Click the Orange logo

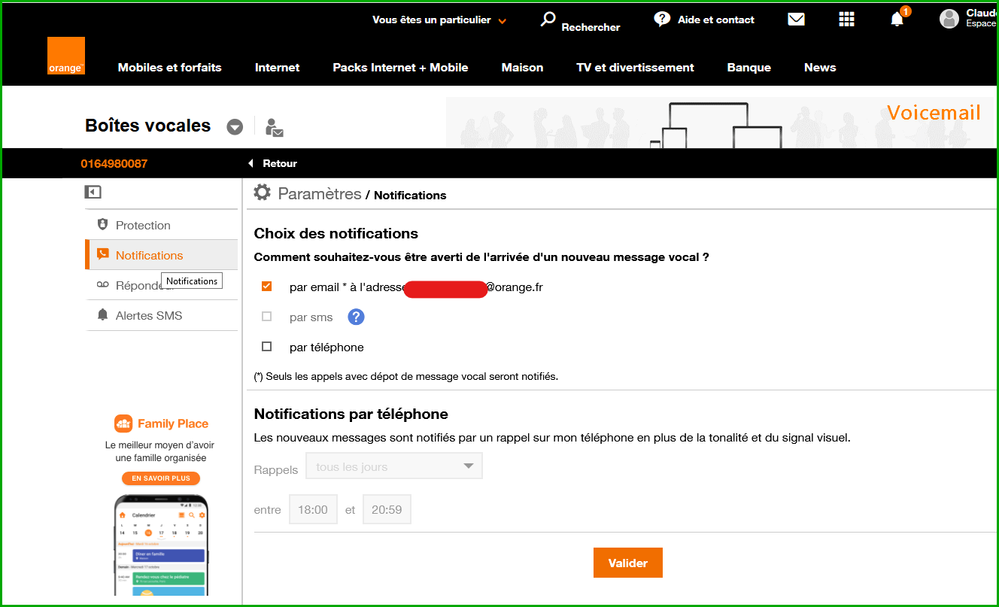click(x=66, y=56)
